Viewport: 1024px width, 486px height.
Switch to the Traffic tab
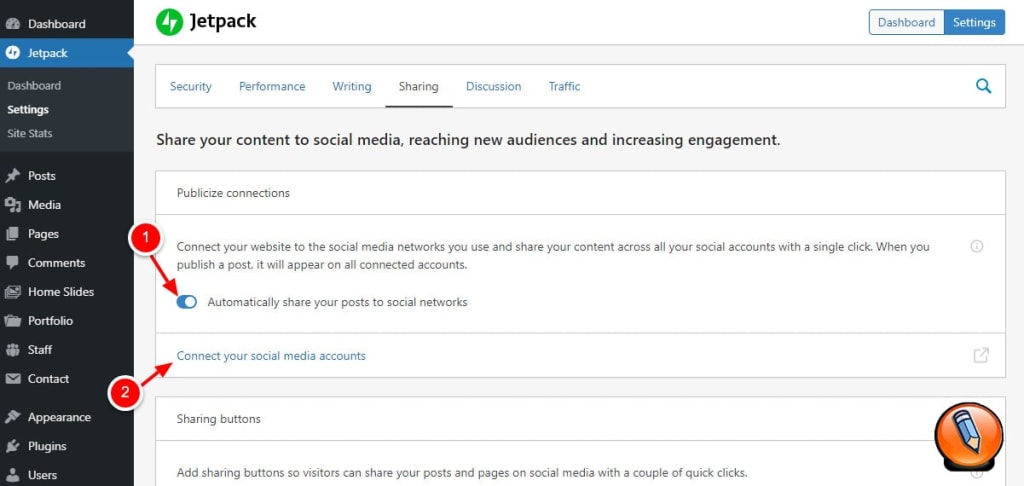tap(564, 86)
